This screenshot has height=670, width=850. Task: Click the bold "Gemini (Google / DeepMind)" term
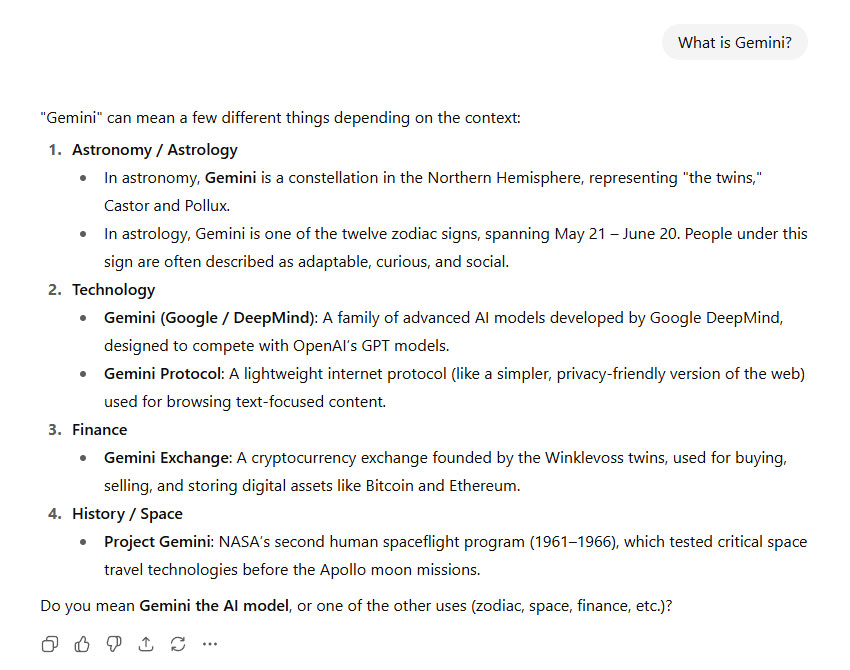(x=210, y=318)
